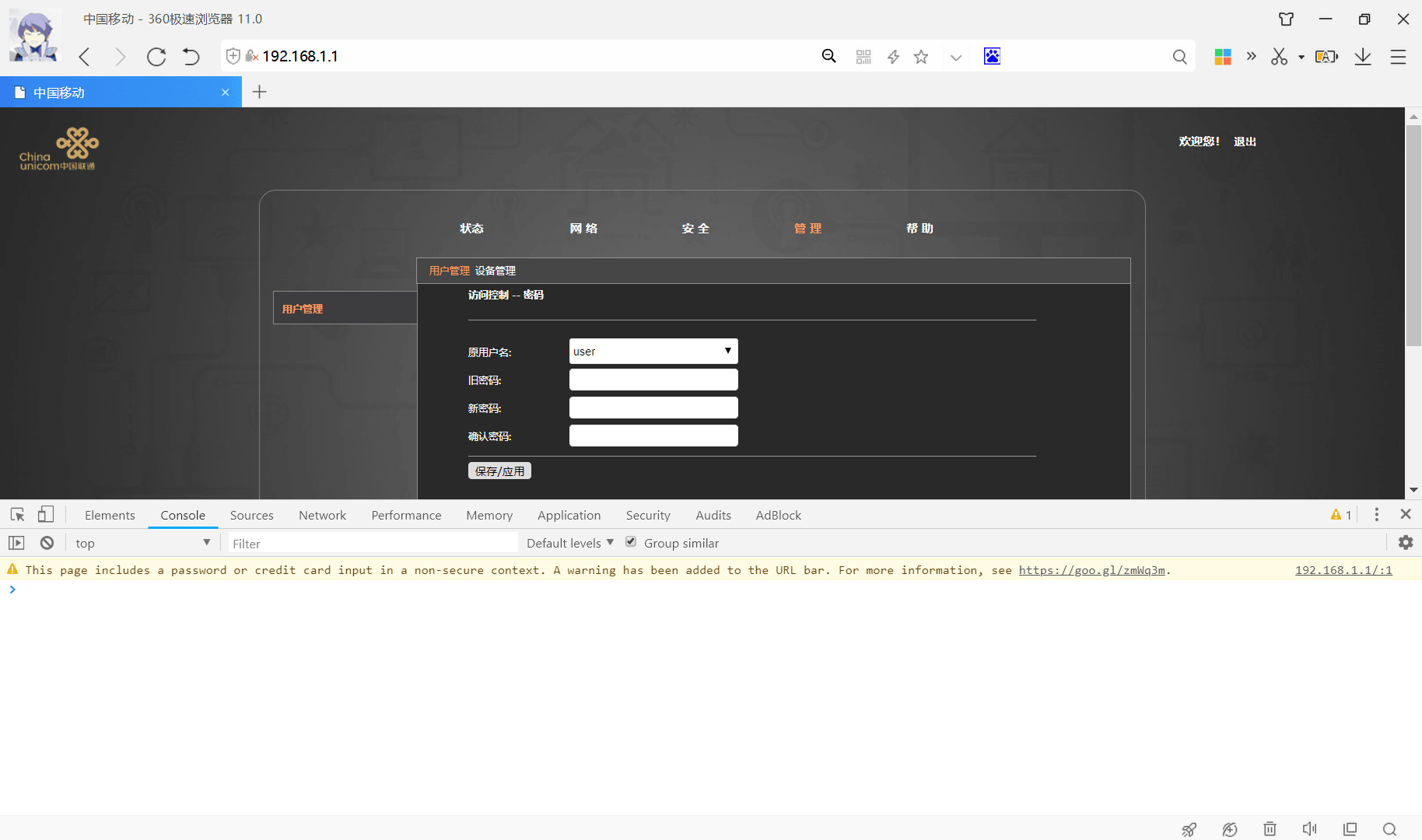Toggle the Group similar checkbox
Image resolution: width=1422 pixels, height=840 pixels.
[x=631, y=541]
